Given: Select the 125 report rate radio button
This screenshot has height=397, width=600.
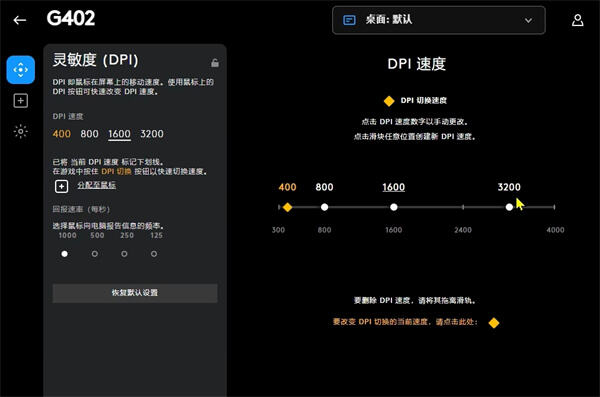Looking at the screenshot, I should [154, 254].
